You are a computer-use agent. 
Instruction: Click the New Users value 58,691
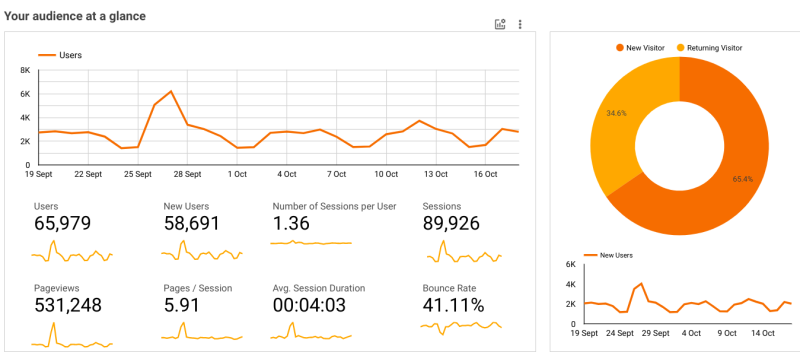(192, 223)
